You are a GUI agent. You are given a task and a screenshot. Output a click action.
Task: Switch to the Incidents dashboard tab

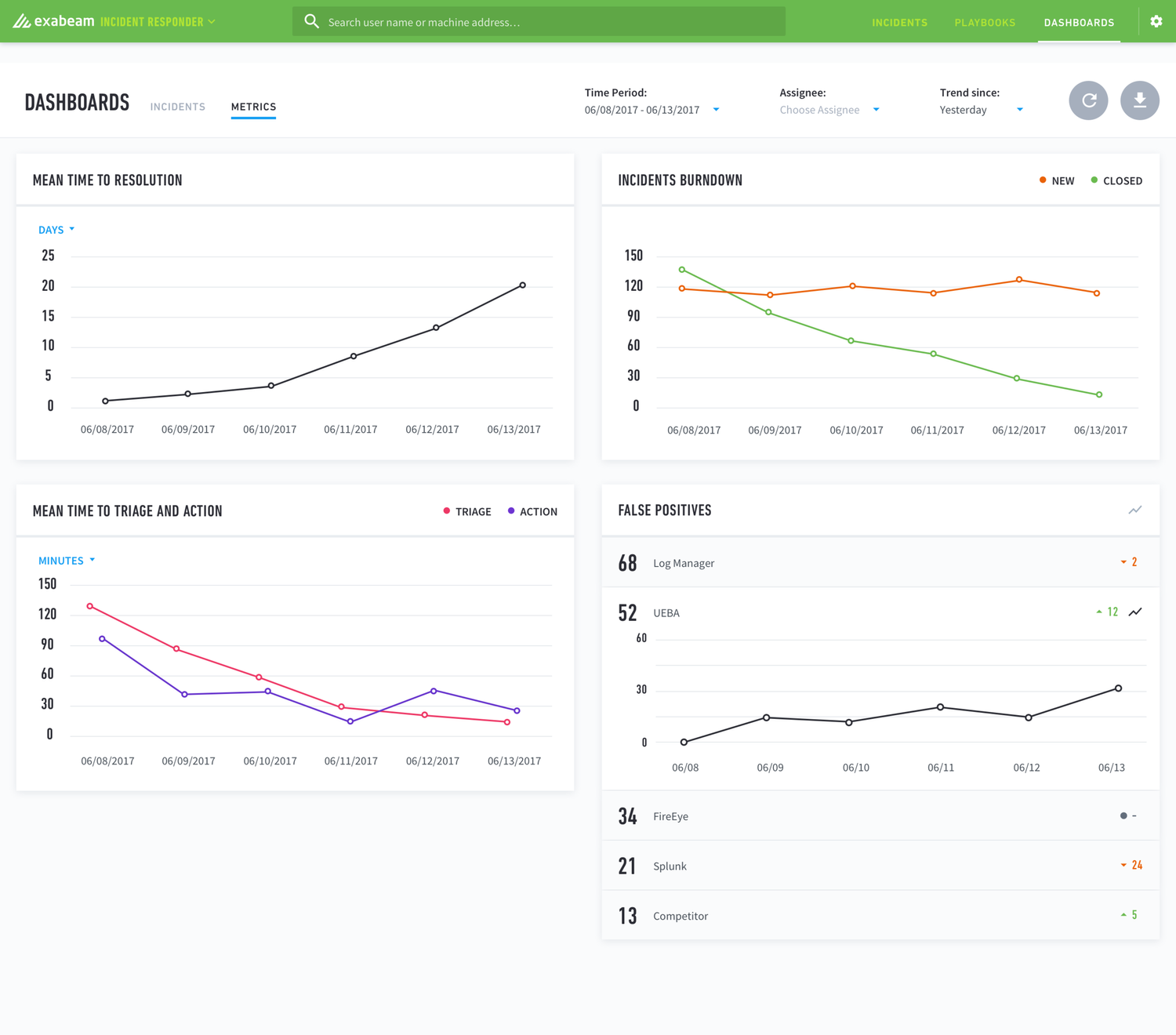[x=178, y=107]
